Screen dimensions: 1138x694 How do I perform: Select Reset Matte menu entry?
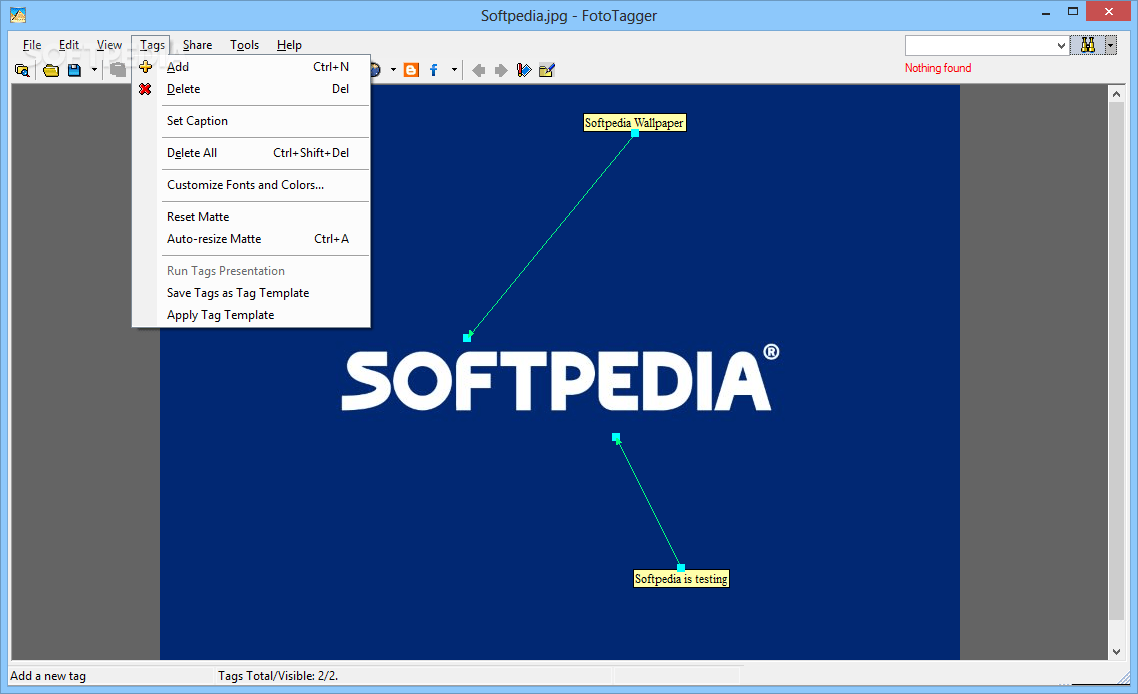click(x=251, y=217)
